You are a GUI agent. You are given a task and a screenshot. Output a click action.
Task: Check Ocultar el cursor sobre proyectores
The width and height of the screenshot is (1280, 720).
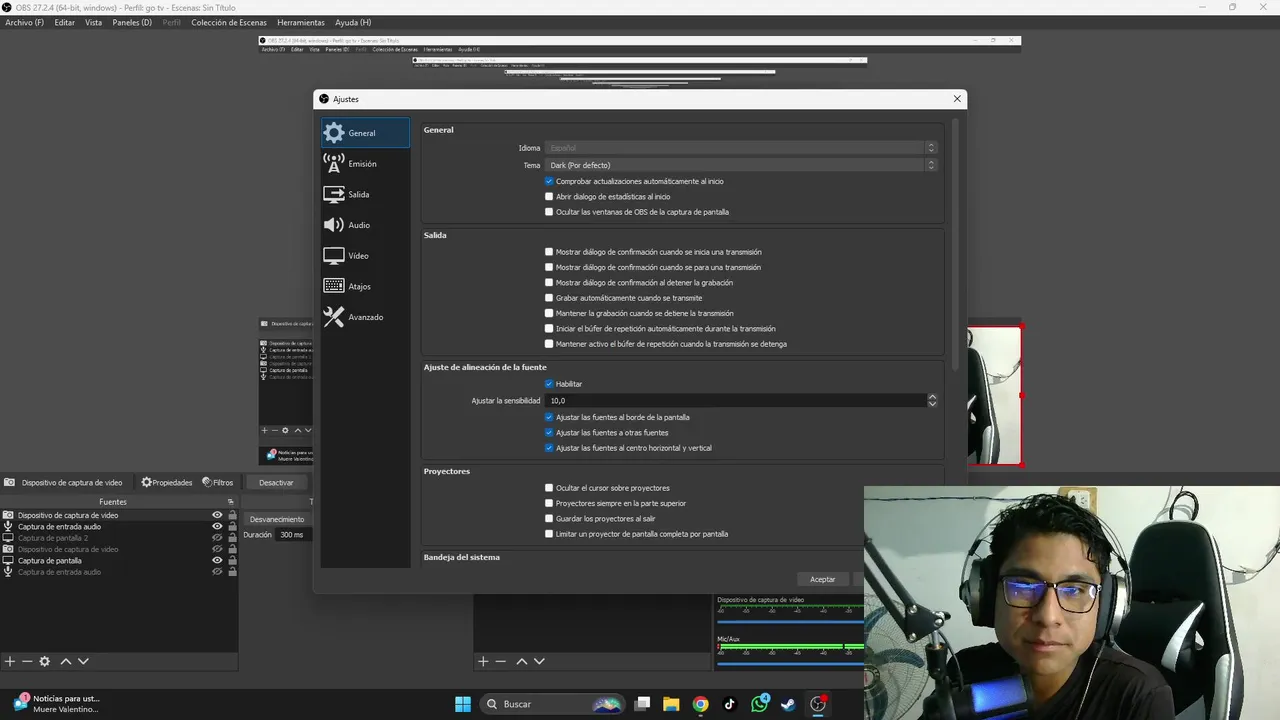tap(549, 488)
